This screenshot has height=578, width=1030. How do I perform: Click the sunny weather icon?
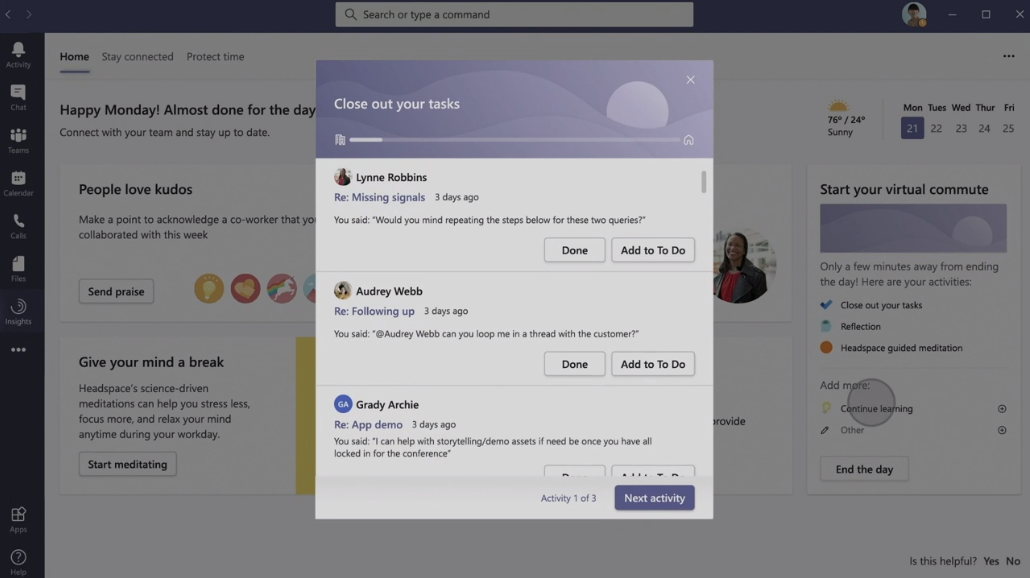[x=838, y=106]
